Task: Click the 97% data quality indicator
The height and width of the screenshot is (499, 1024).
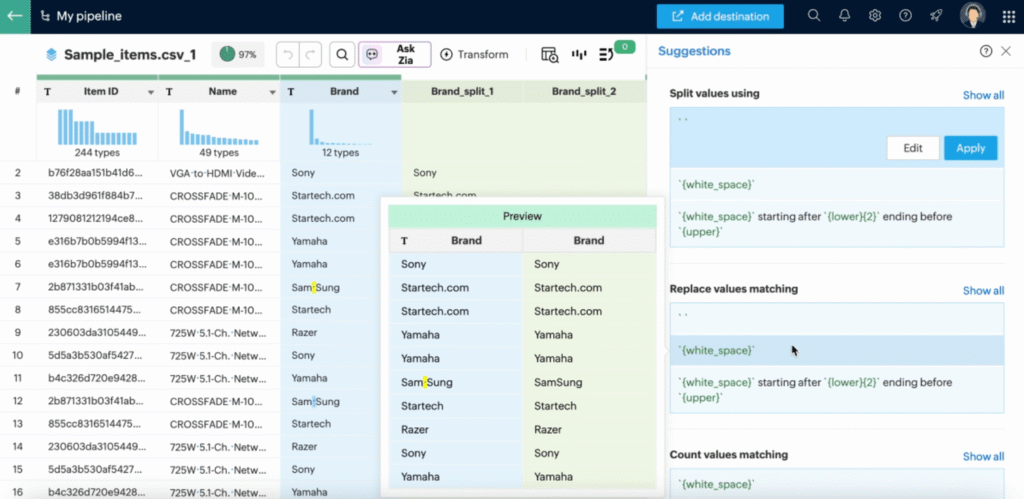Action: (238, 55)
